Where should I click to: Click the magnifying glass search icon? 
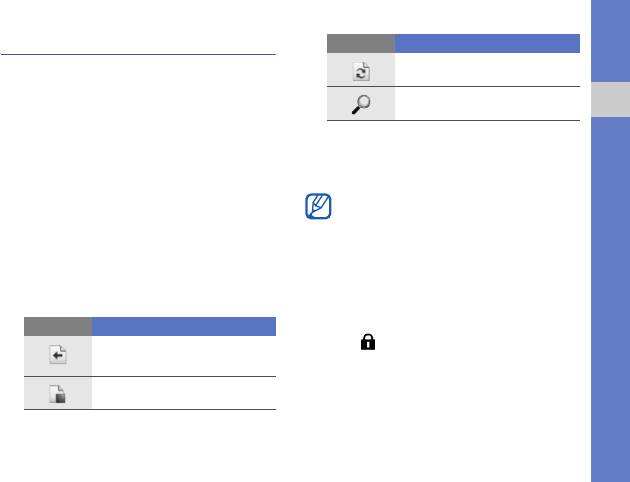pos(361,104)
